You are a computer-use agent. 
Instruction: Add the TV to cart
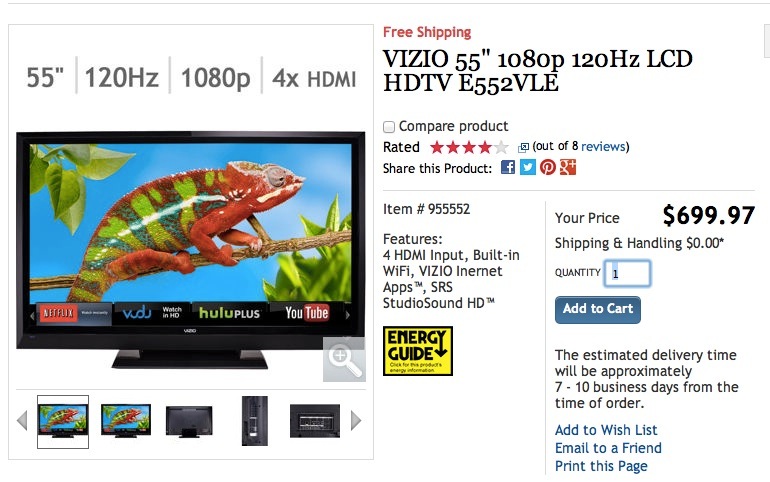(x=598, y=310)
